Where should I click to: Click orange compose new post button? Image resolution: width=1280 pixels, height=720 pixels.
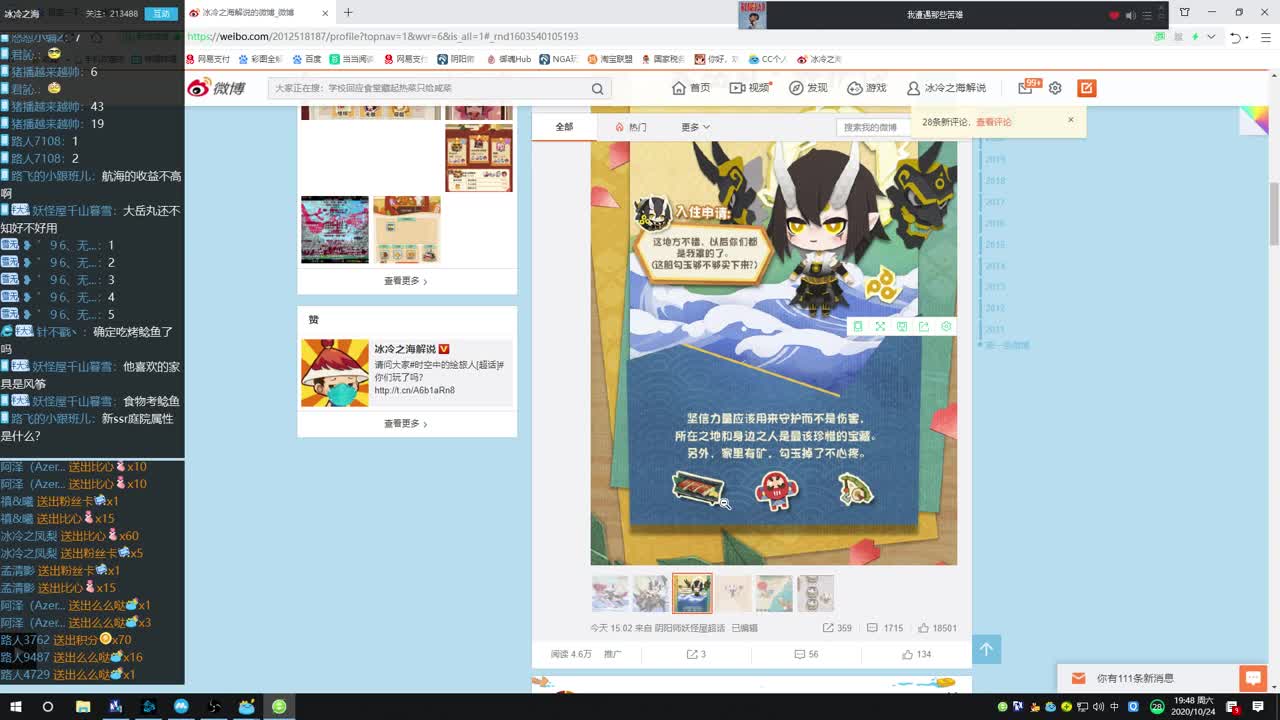click(x=1087, y=88)
